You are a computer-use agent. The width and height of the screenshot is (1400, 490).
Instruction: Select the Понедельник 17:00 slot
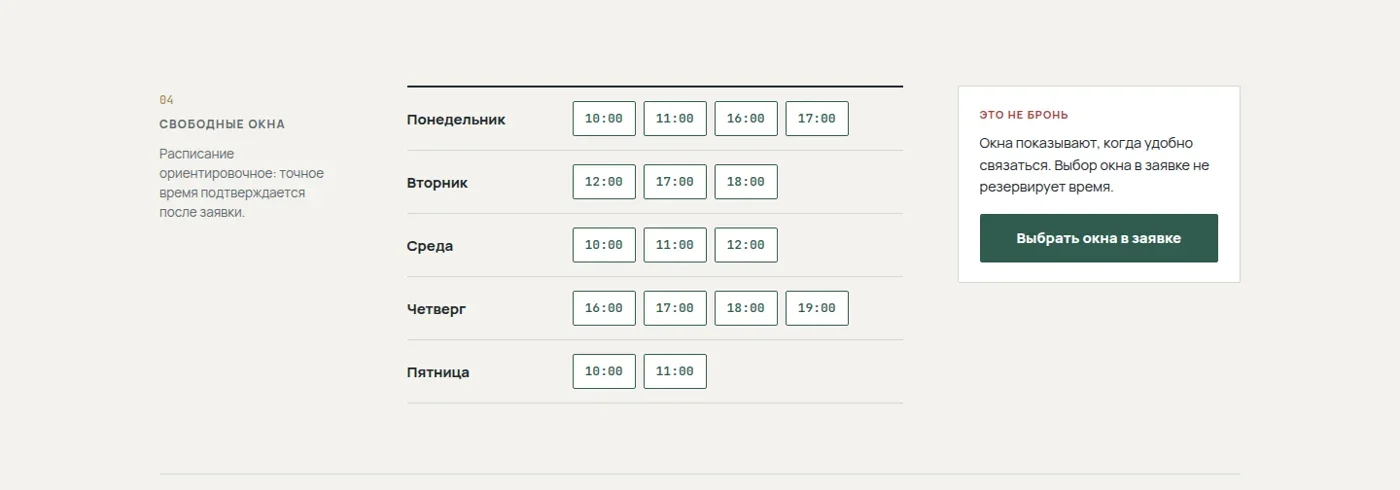pyautogui.click(x=817, y=119)
